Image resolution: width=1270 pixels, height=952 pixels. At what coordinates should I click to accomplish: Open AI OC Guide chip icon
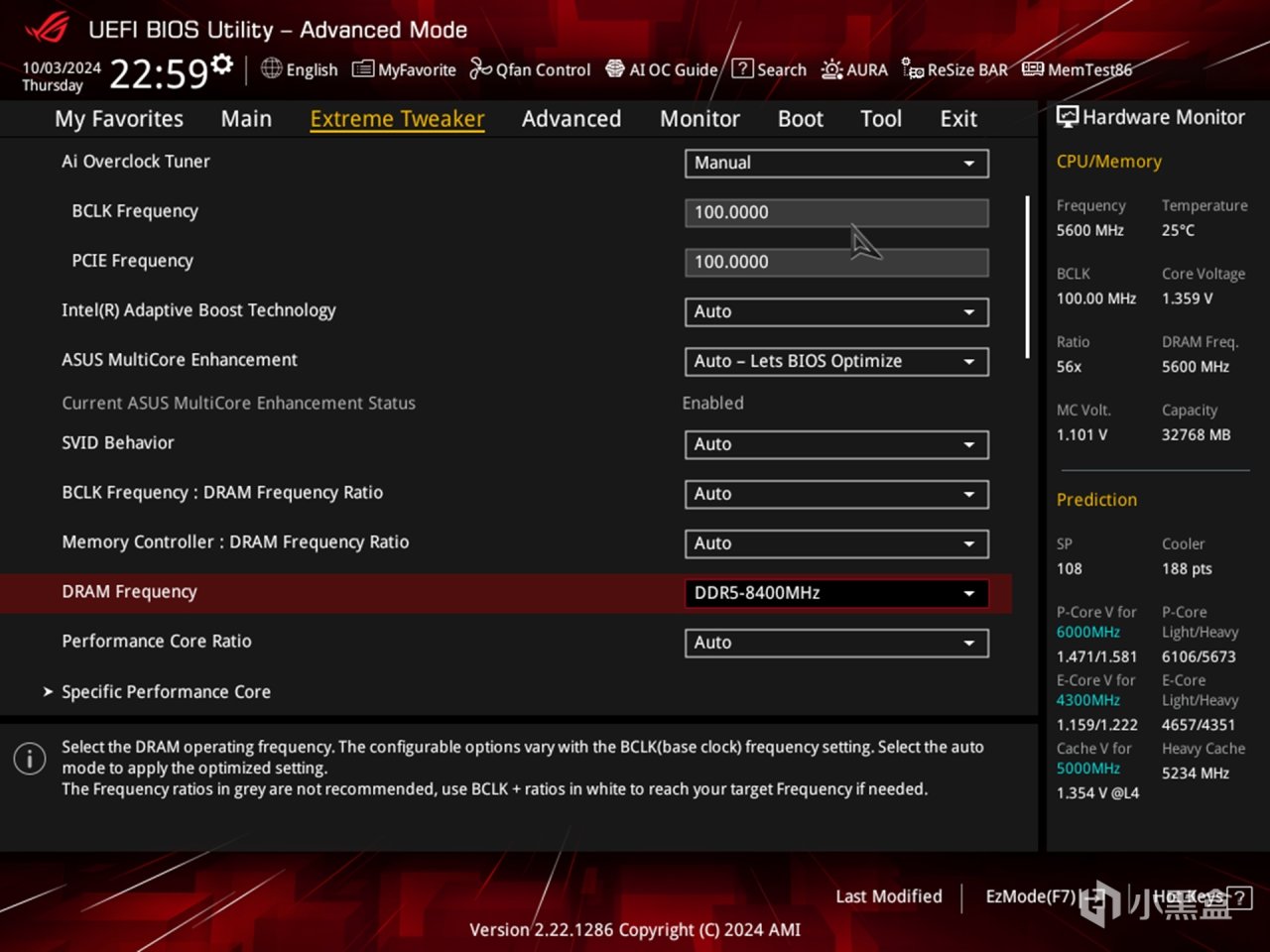pyautogui.click(x=615, y=68)
